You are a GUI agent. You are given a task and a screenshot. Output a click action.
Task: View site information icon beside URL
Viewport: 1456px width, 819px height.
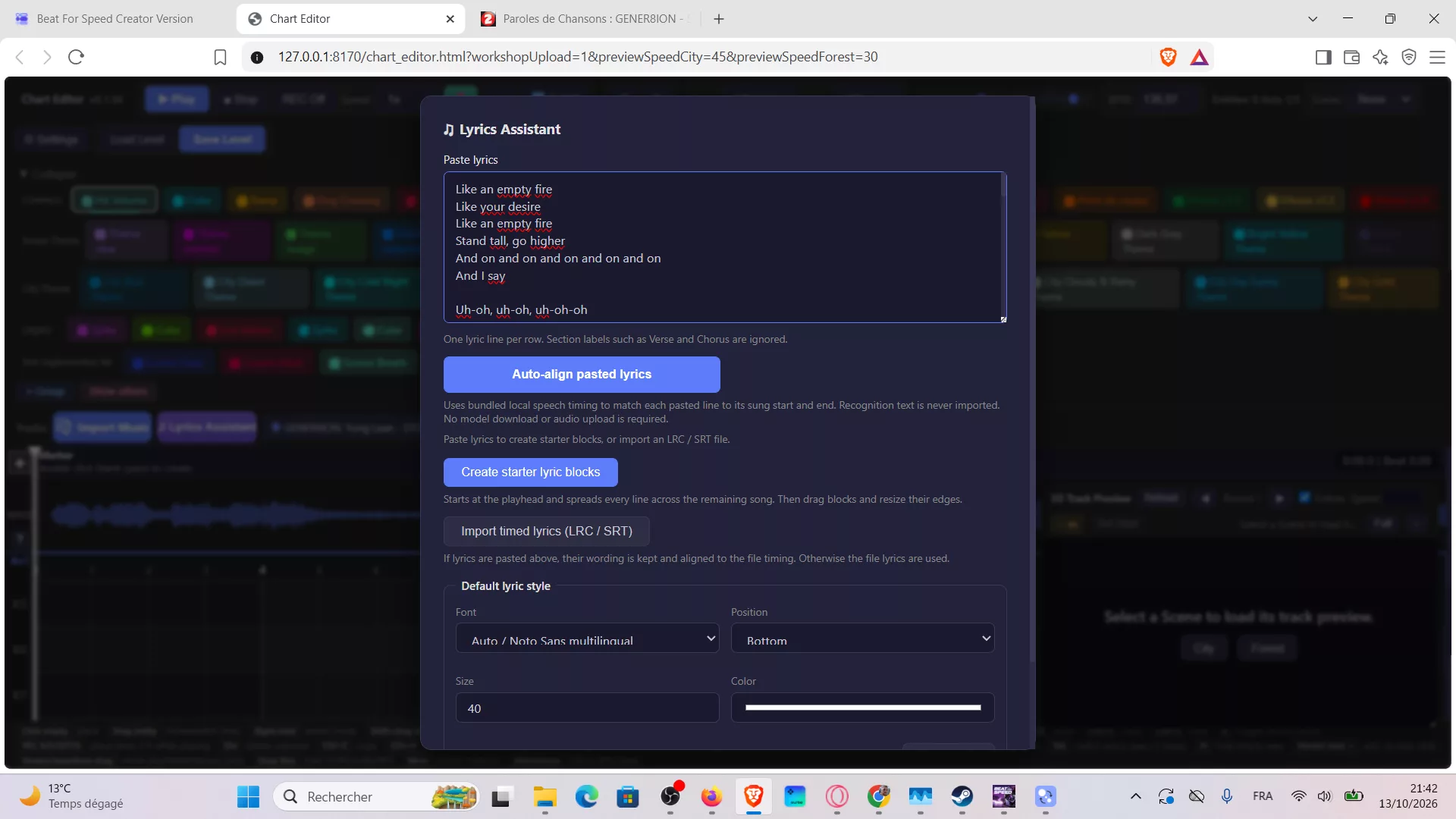(257, 57)
